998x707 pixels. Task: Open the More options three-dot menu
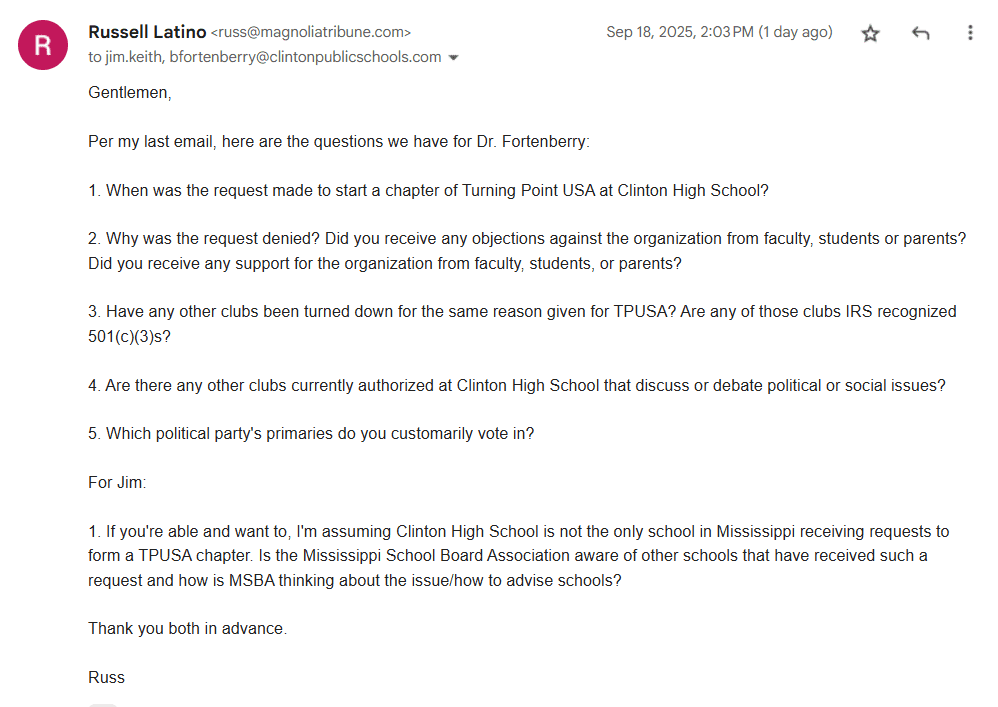969,33
